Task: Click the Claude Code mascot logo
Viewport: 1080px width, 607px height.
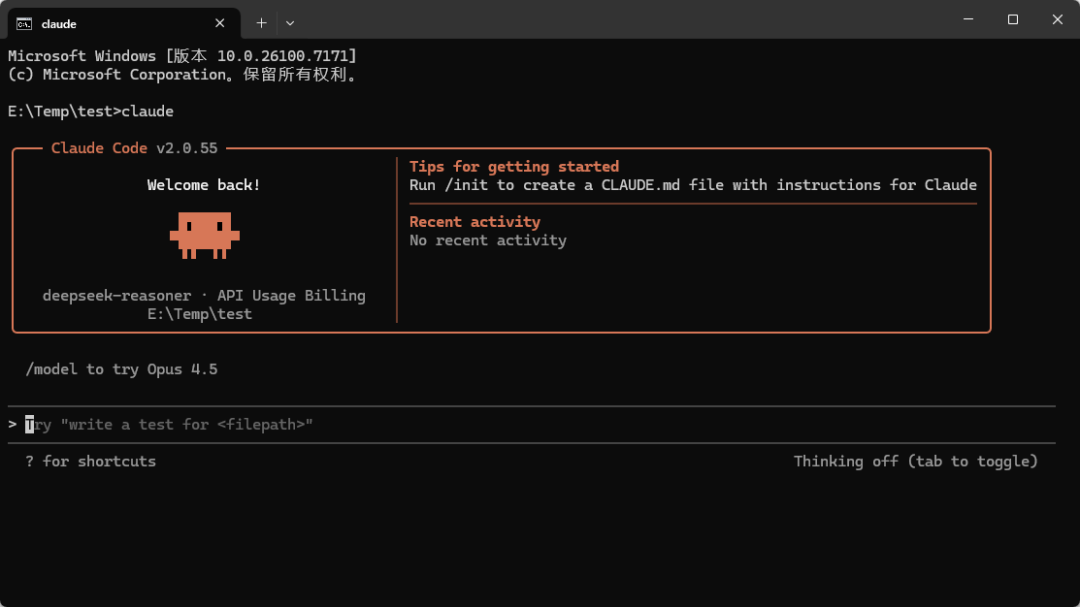Action: pyautogui.click(x=203, y=236)
